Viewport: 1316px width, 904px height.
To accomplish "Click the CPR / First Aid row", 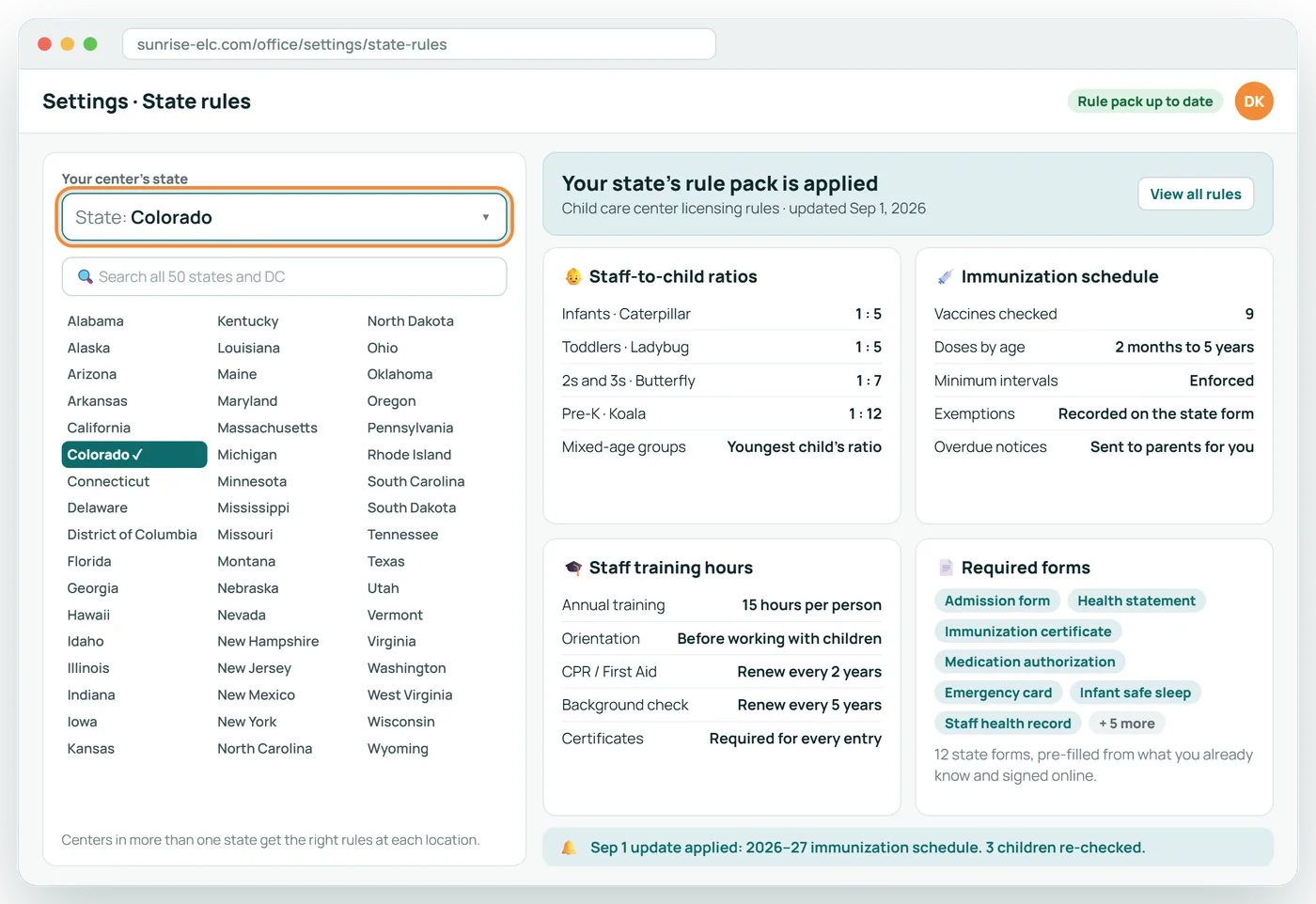I will tap(722, 672).
